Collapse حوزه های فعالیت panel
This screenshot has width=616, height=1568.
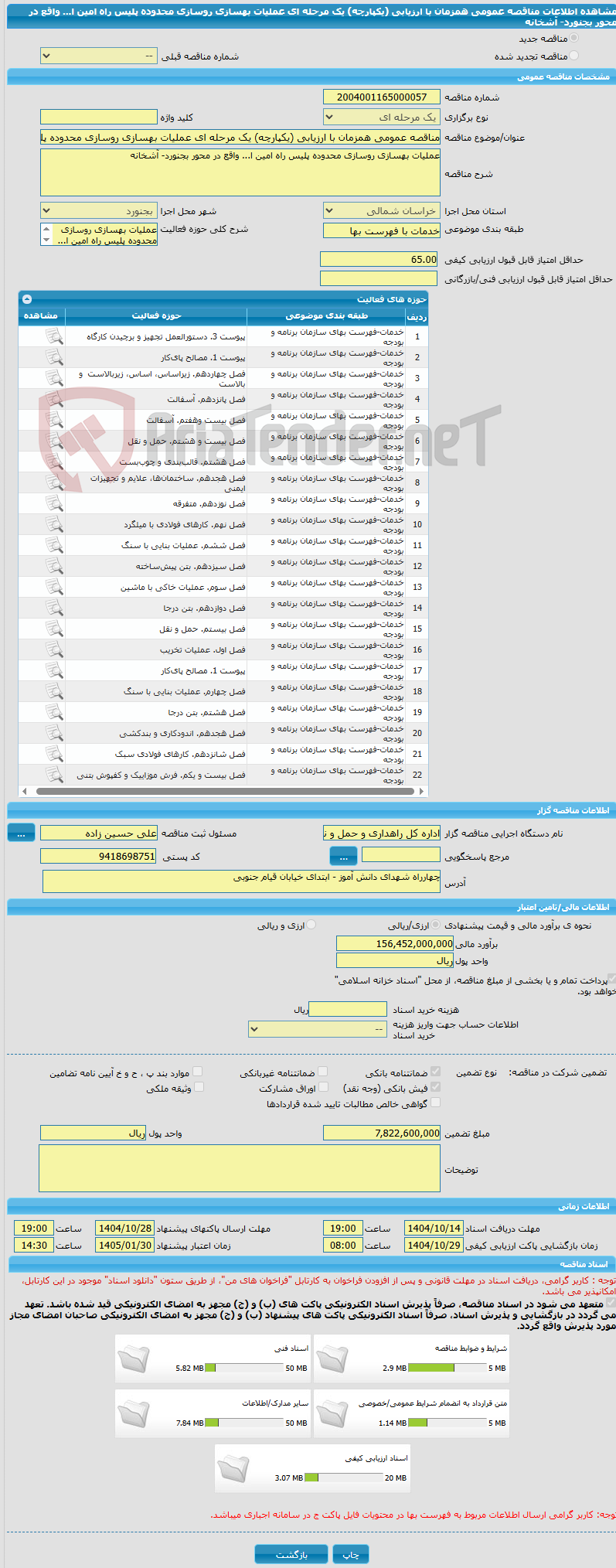point(27,298)
